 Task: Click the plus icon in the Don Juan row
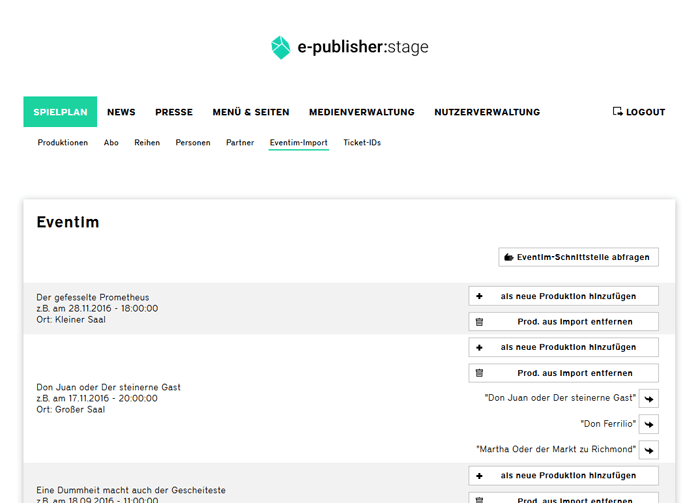tap(479, 347)
